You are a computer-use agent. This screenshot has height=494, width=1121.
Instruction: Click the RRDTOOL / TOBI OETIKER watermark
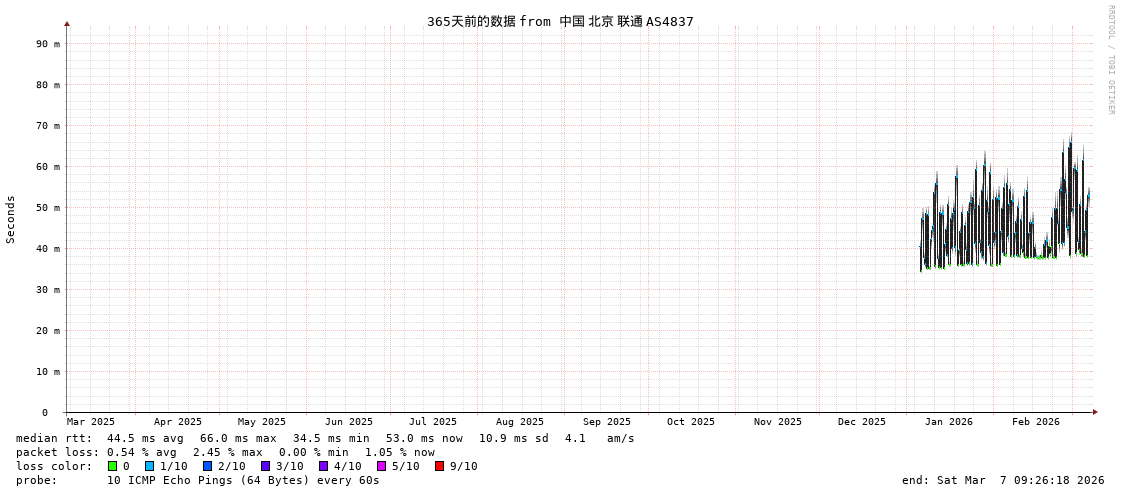(x=1110, y=60)
